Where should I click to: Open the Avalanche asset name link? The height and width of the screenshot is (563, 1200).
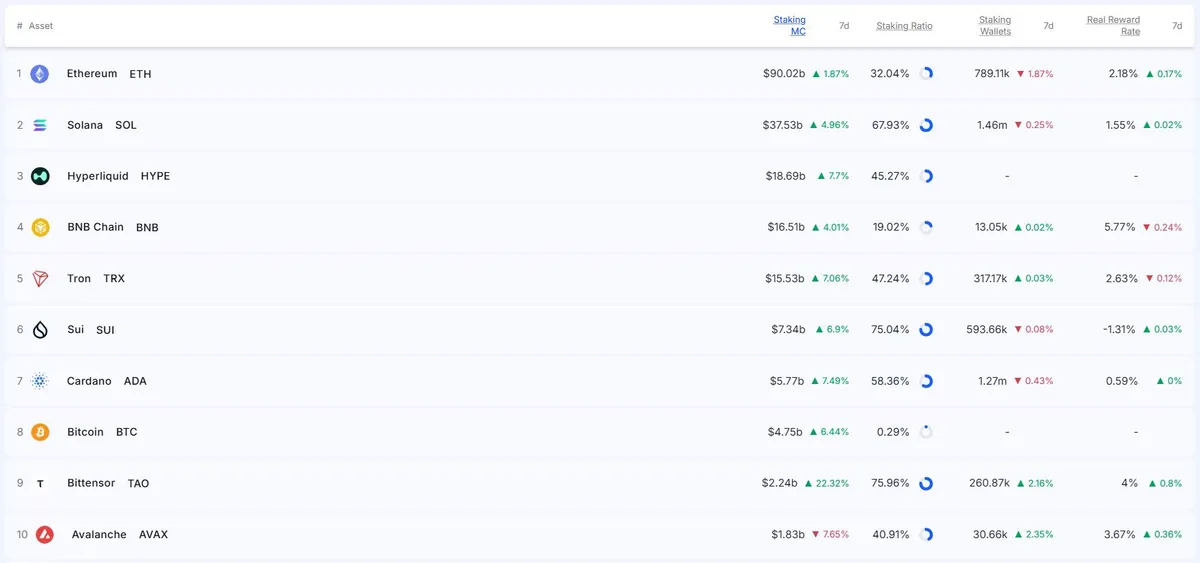coord(99,535)
